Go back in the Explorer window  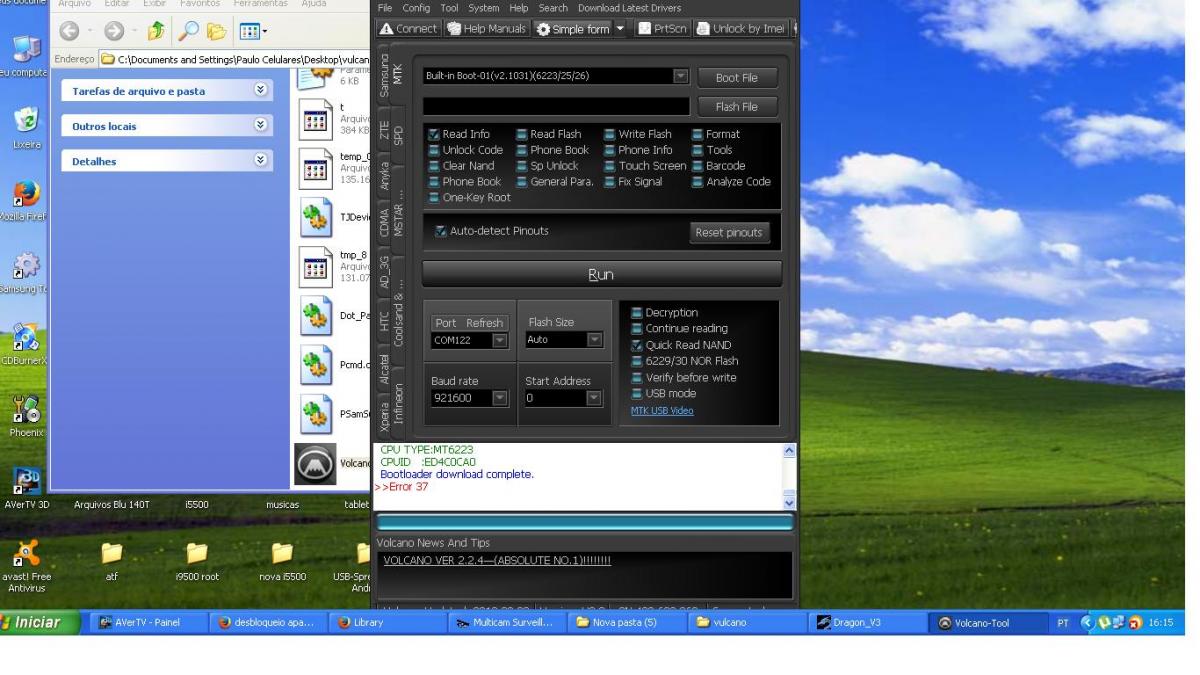click(x=69, y=32)
